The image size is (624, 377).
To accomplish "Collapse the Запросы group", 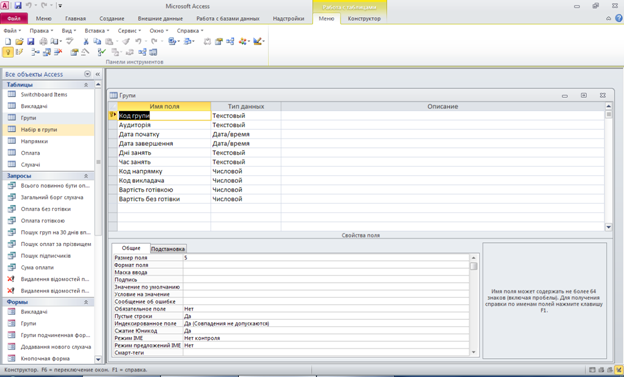I will click(x=86, y=176).
